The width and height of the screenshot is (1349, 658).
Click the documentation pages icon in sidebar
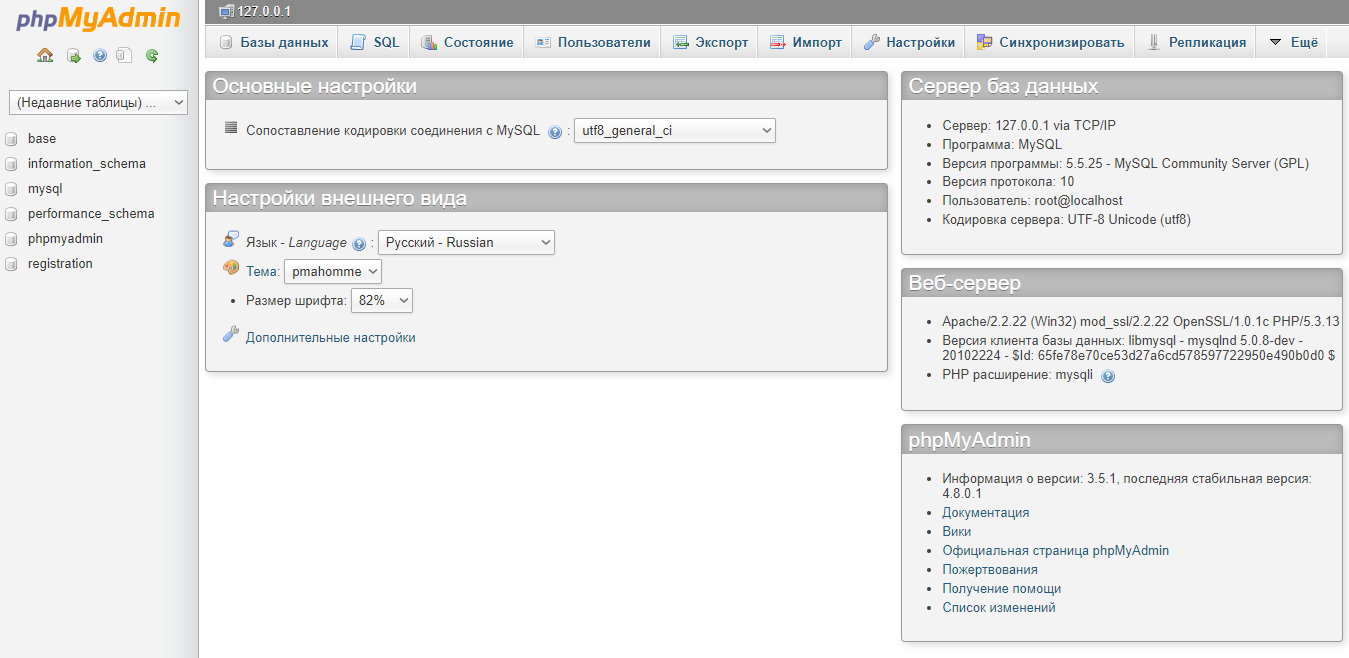click(125, 56)
